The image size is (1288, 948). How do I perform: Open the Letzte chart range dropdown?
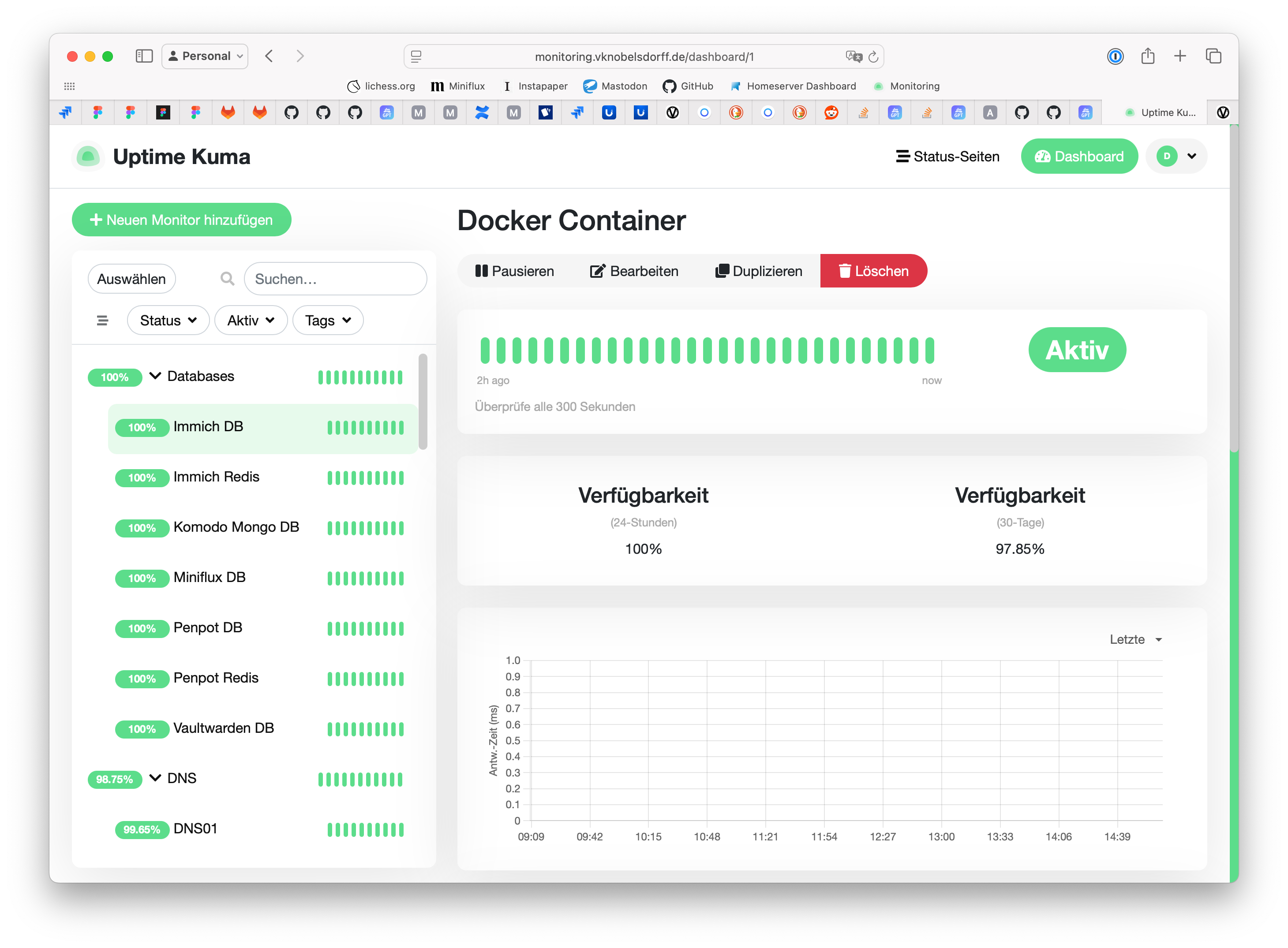(x=1135, y=639)
